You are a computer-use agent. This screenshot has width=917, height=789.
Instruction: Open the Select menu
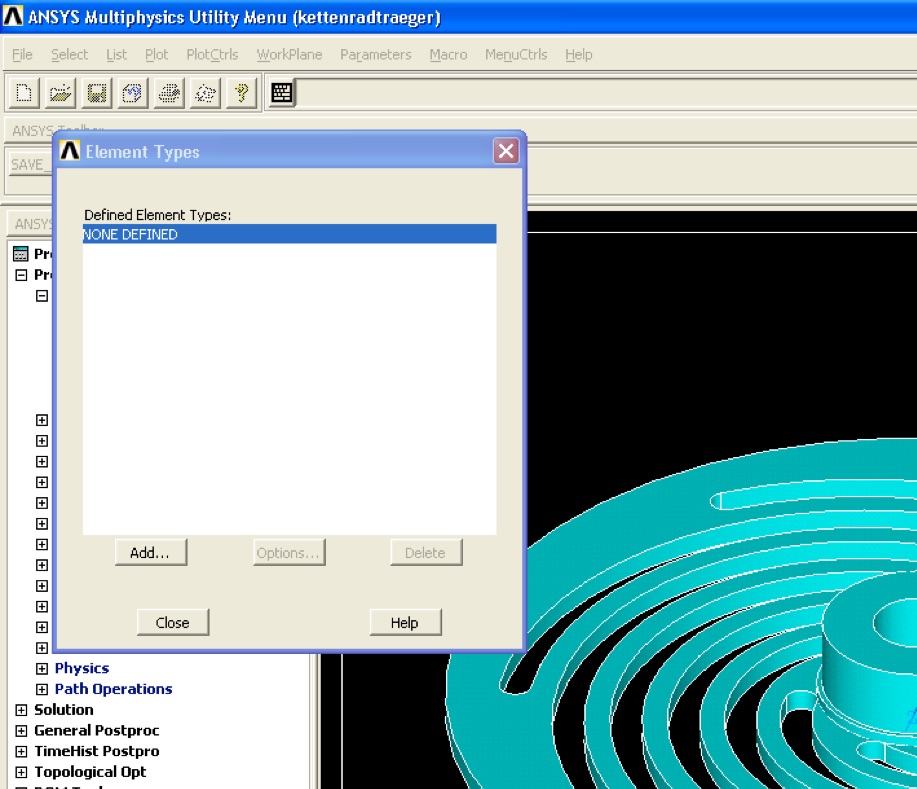pyautogui.click(x=70, y=54)
